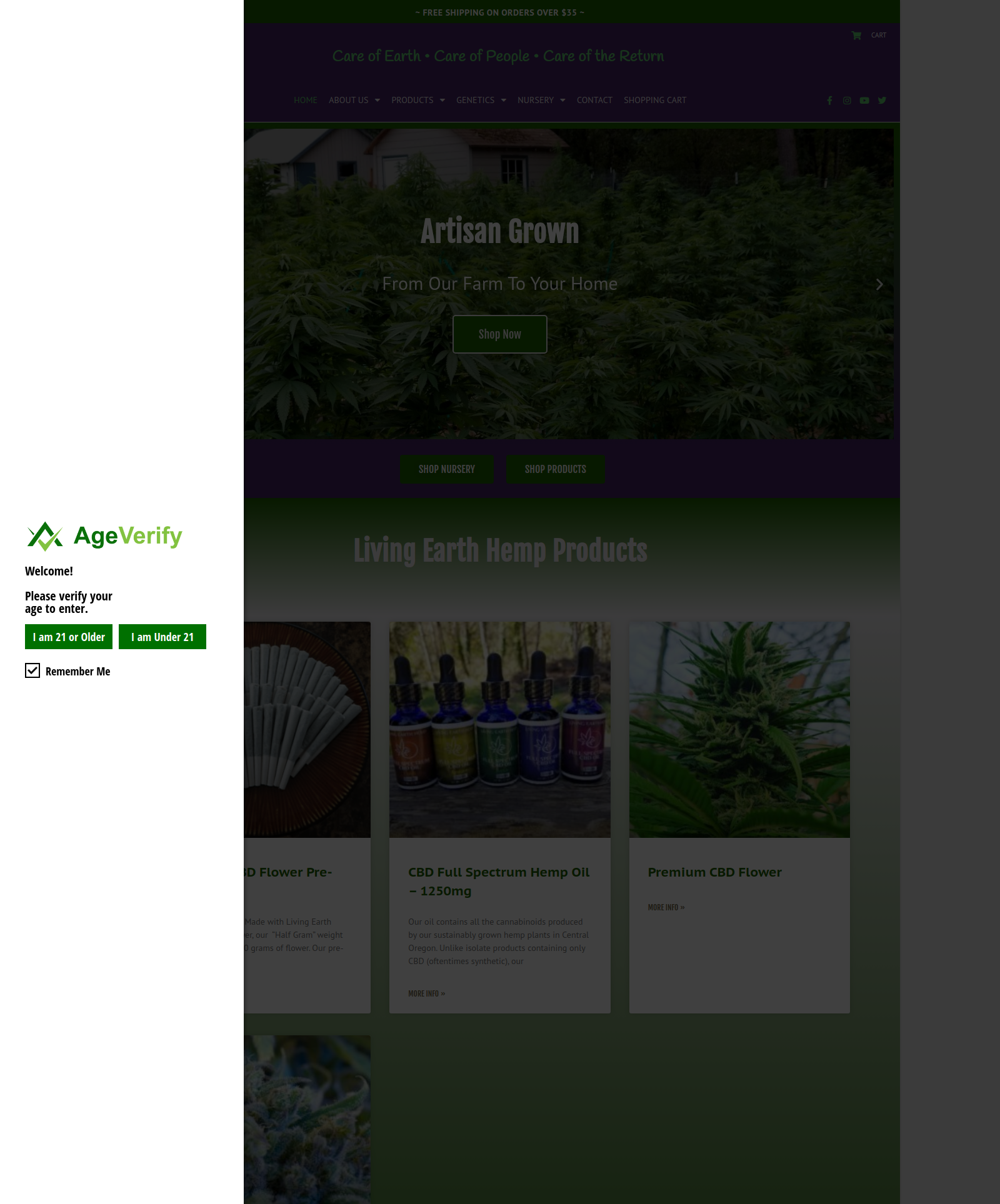Open the YouTube social icon
The width and height of the screenshot is (1000, 1204).
(864, 101)
